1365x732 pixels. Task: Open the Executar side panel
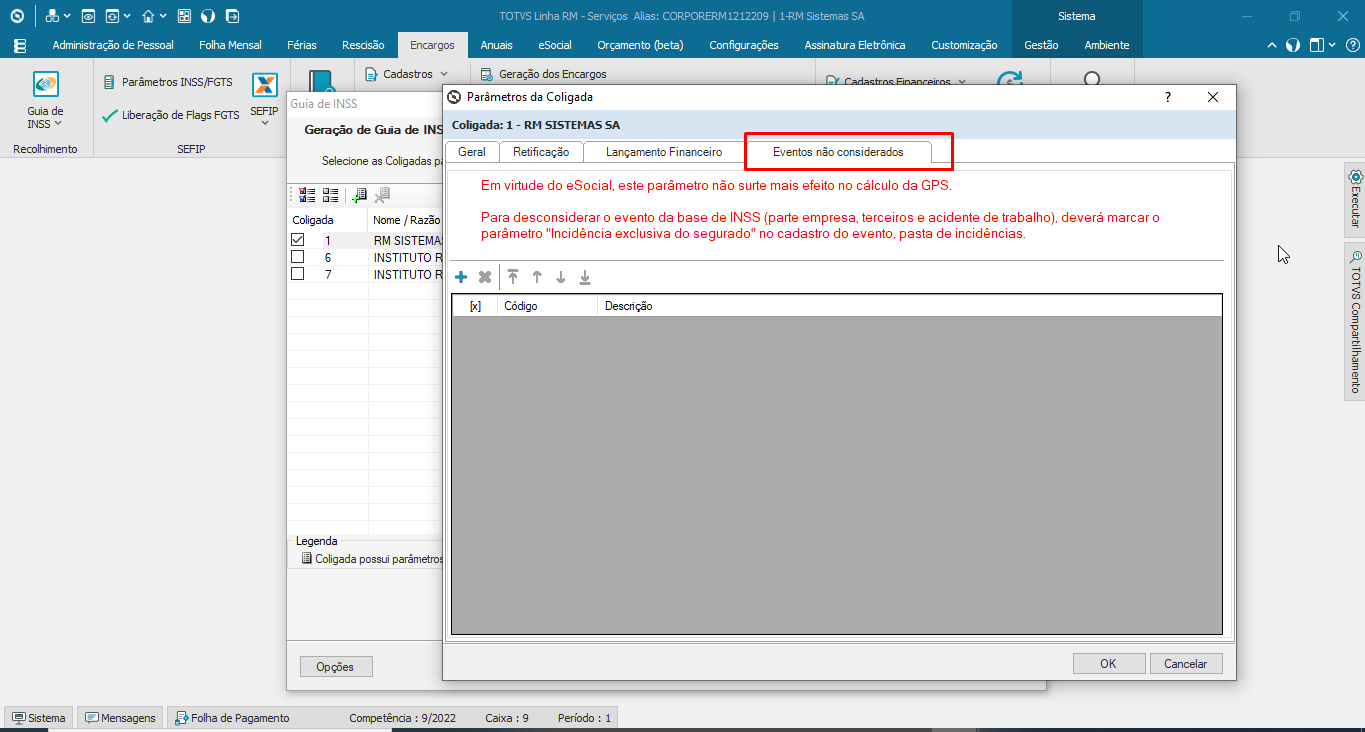click(x=1355, y=198)
